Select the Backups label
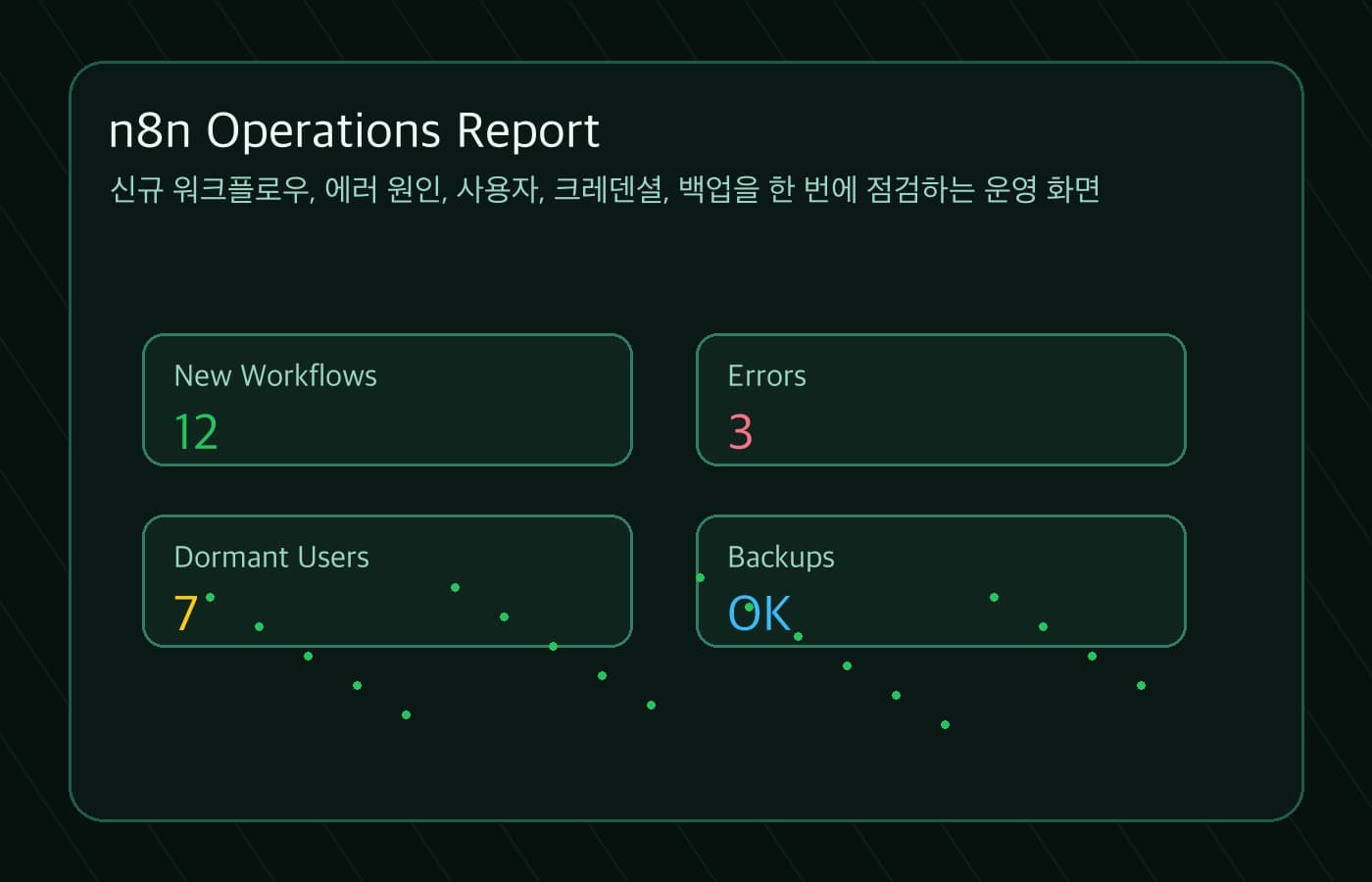 pyautogui.click(x=781, y=557)
